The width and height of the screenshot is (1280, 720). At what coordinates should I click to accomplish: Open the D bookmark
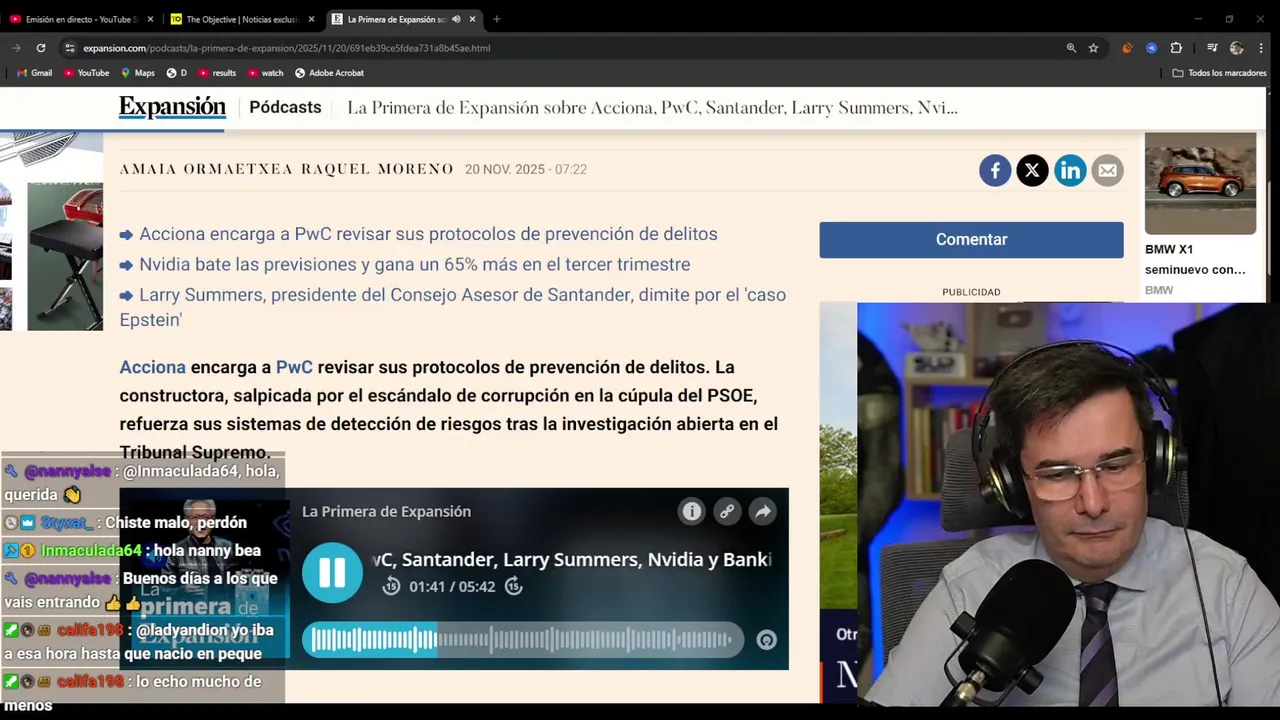177,73
